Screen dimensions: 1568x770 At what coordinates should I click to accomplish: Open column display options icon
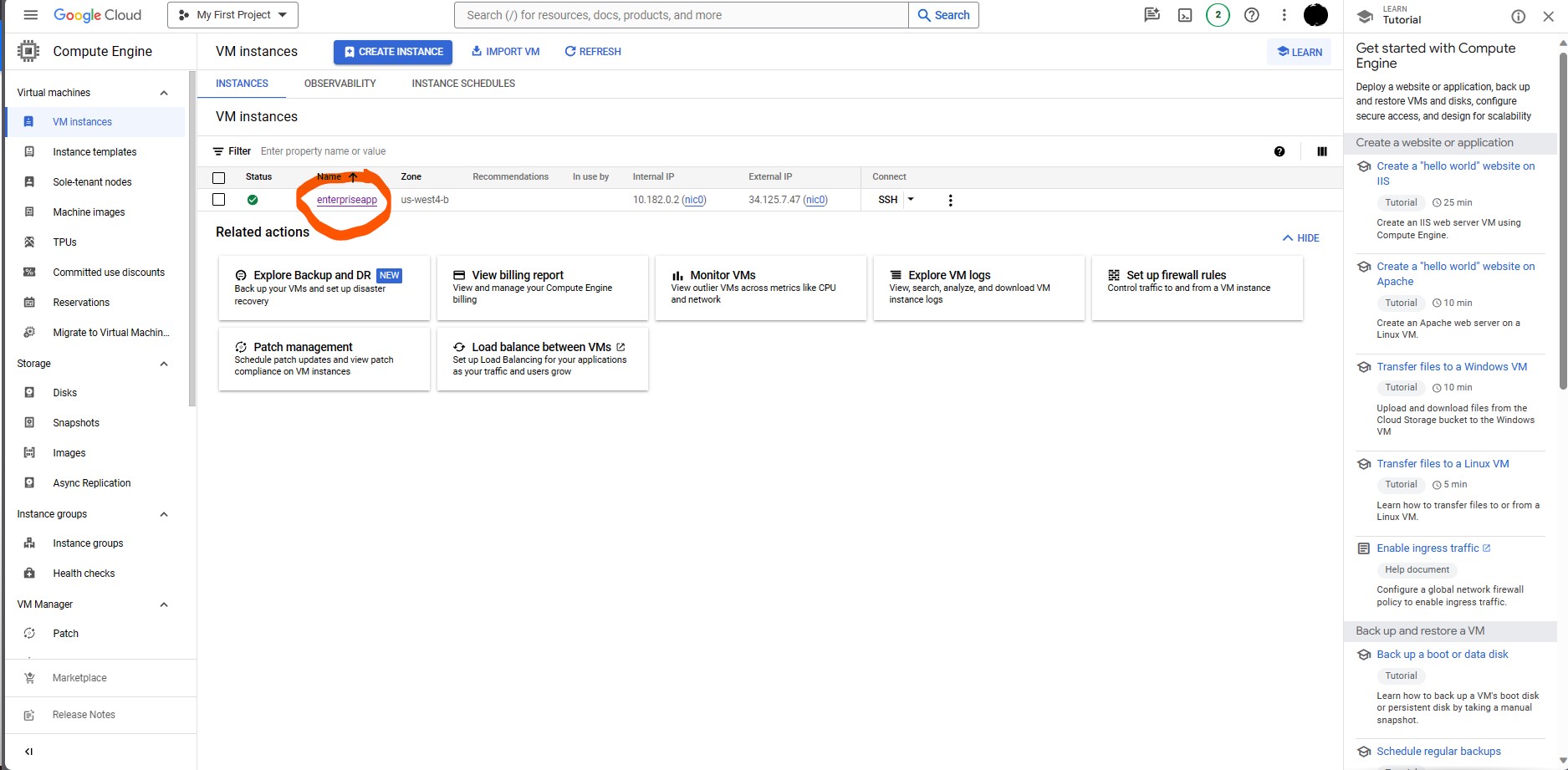(x=1322, y=151)
